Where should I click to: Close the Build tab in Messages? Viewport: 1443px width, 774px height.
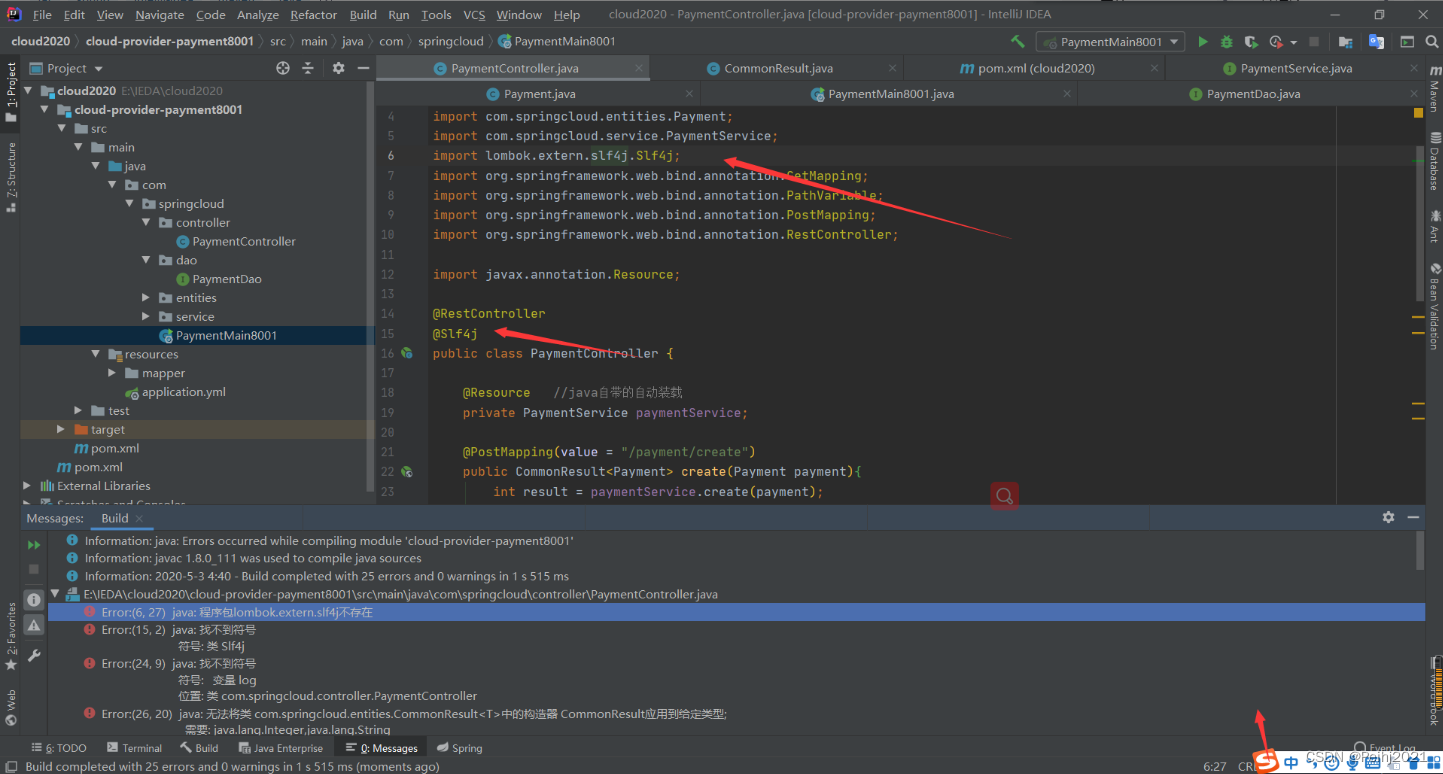click(x=140, y=519)
